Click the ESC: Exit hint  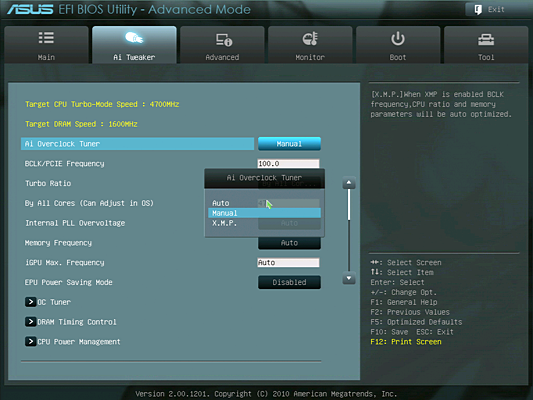click(435, 332)
